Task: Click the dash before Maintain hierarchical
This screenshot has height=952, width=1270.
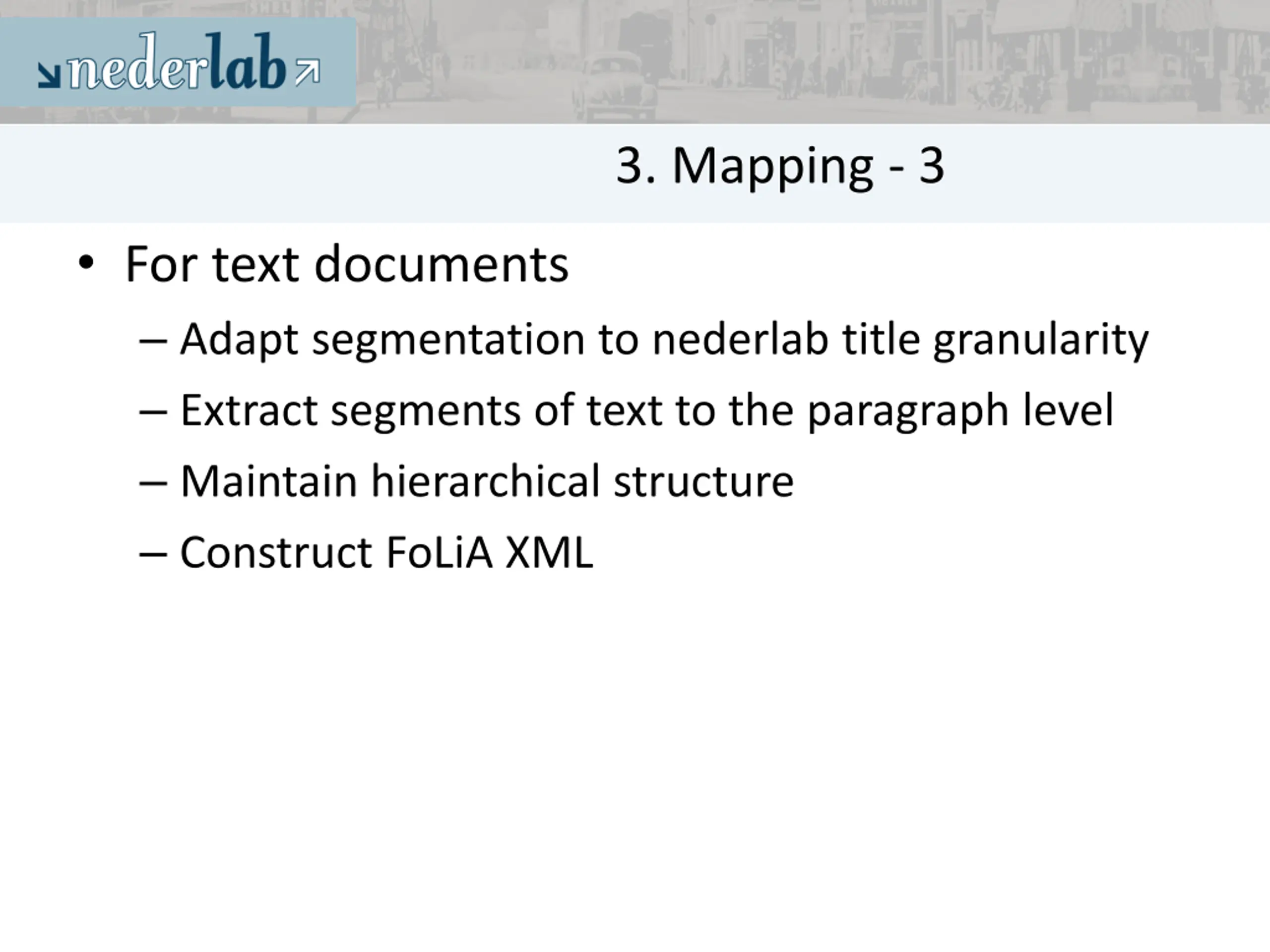Action: pyautogui.click(x=153, y=484)
